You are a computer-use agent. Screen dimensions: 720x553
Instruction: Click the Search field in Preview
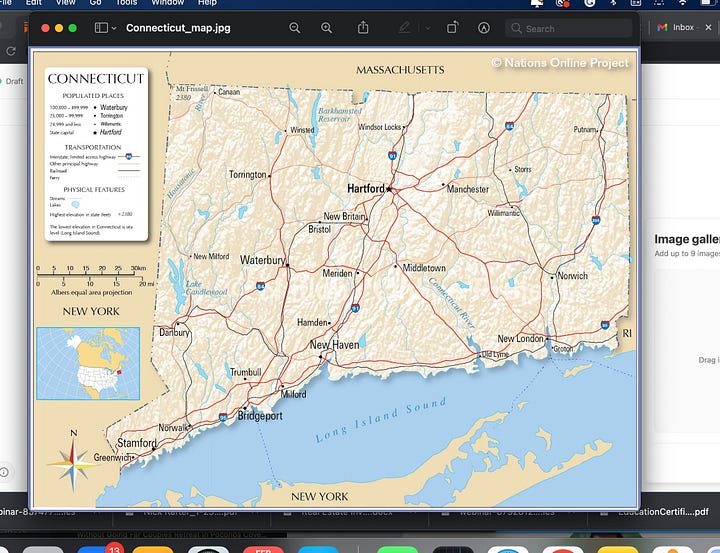click(569, 28)
